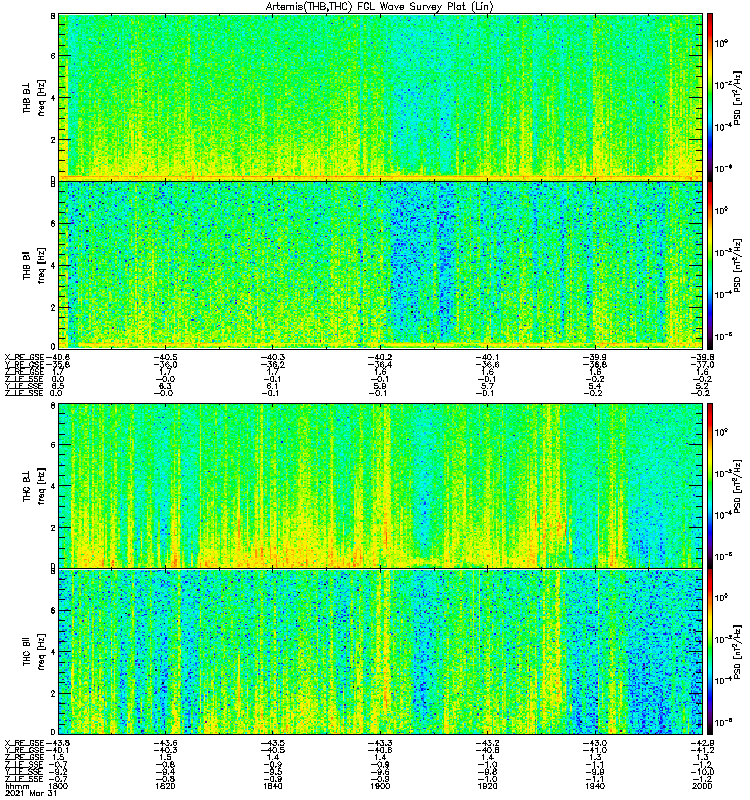The height and width of the screenshot is (800, 750).
Task: Click the THC B∥ panel color bar
Action: pos(710,652)
